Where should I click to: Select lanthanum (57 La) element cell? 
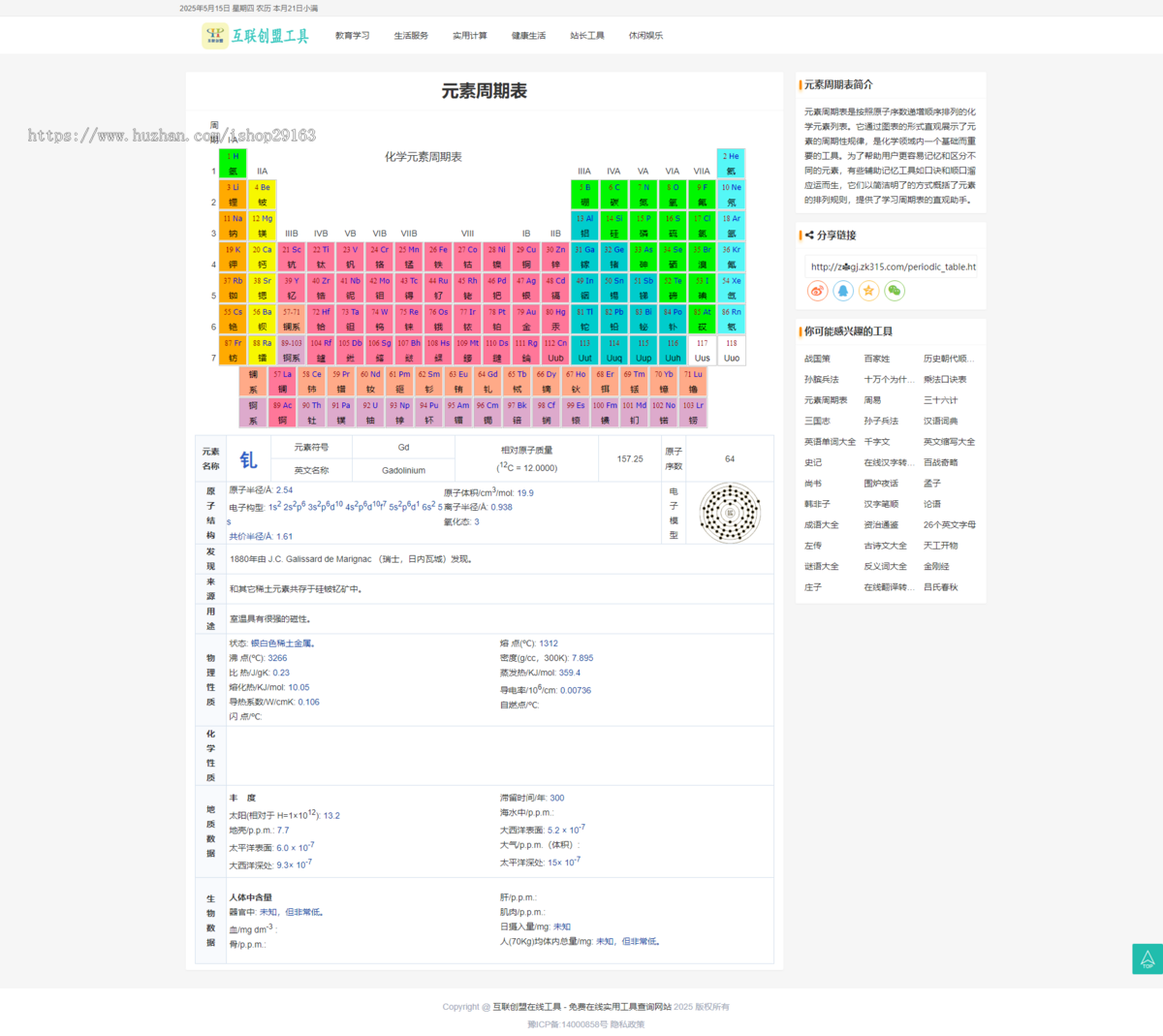tap(282, 381)
